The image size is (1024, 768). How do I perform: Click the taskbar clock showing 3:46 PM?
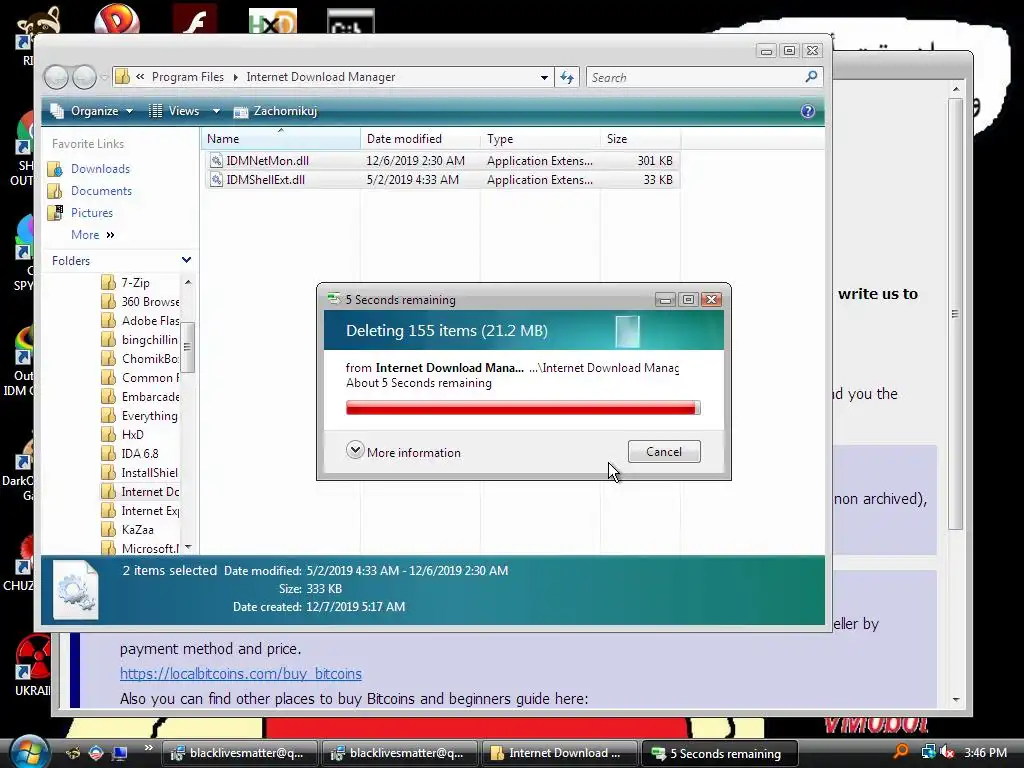(x=985, y=752)
